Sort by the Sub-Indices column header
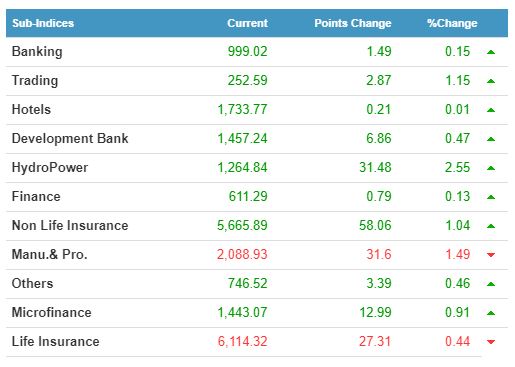Screen dimensions: 515x367 pos(43,23)
